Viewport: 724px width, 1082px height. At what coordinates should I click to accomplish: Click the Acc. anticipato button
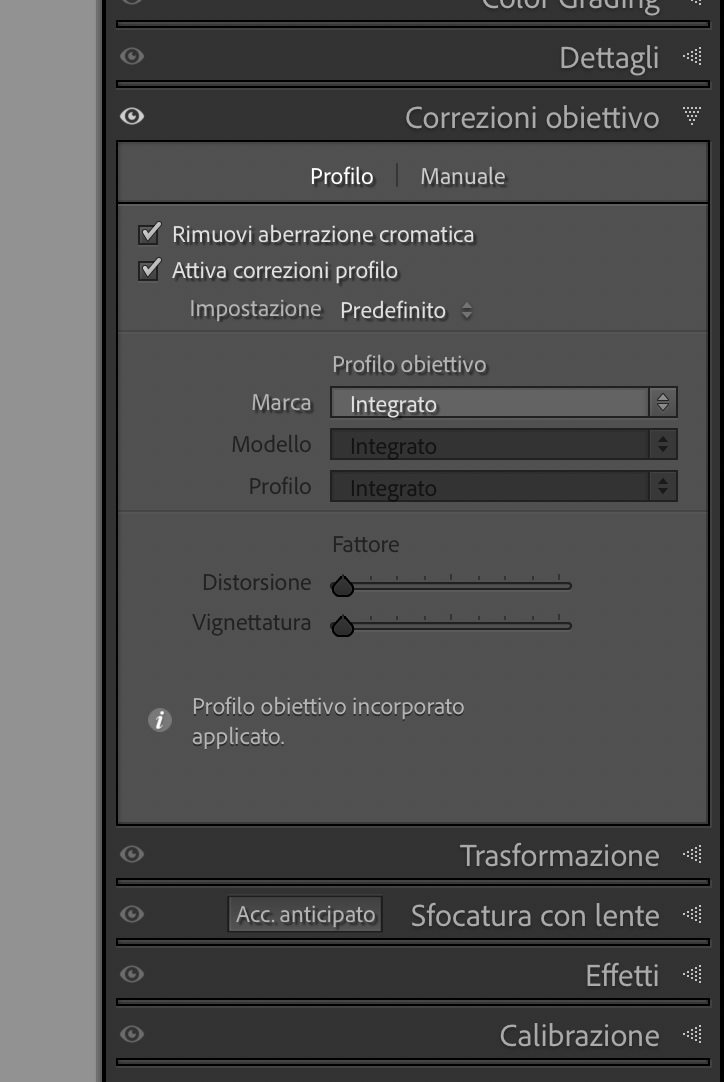point(304,913)
